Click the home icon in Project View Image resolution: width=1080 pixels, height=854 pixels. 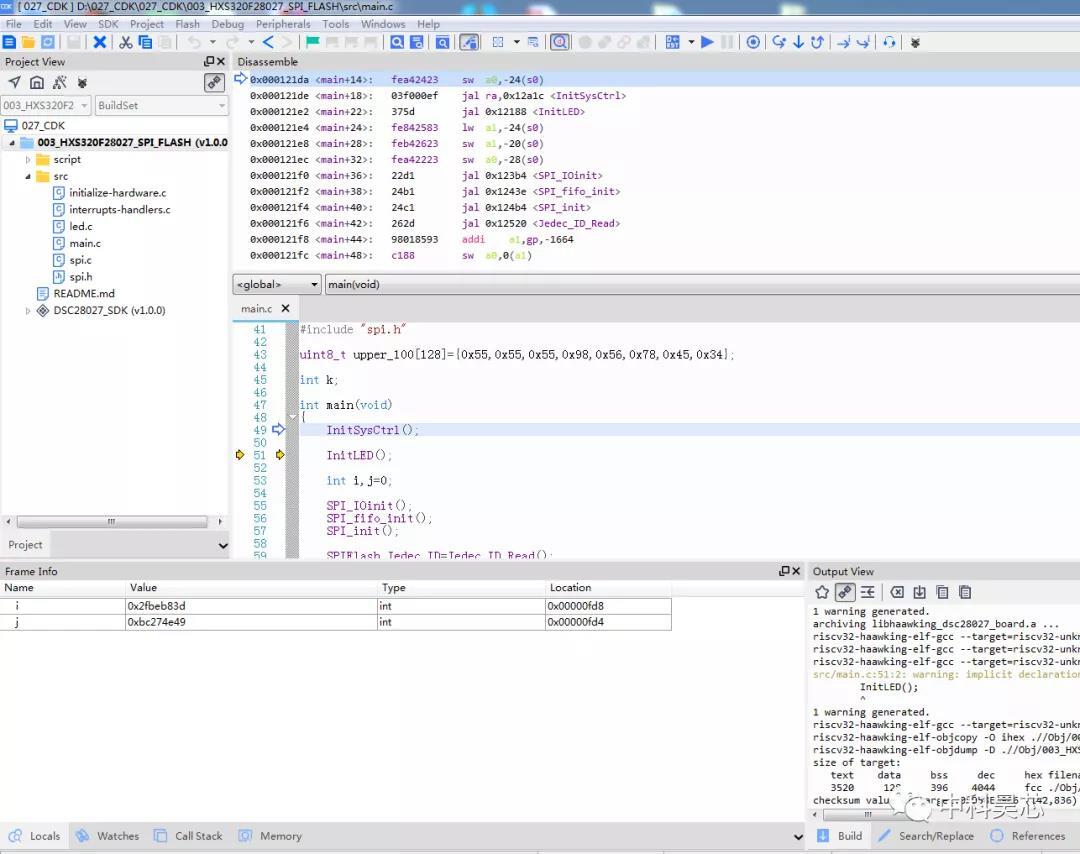click(37, 83)
